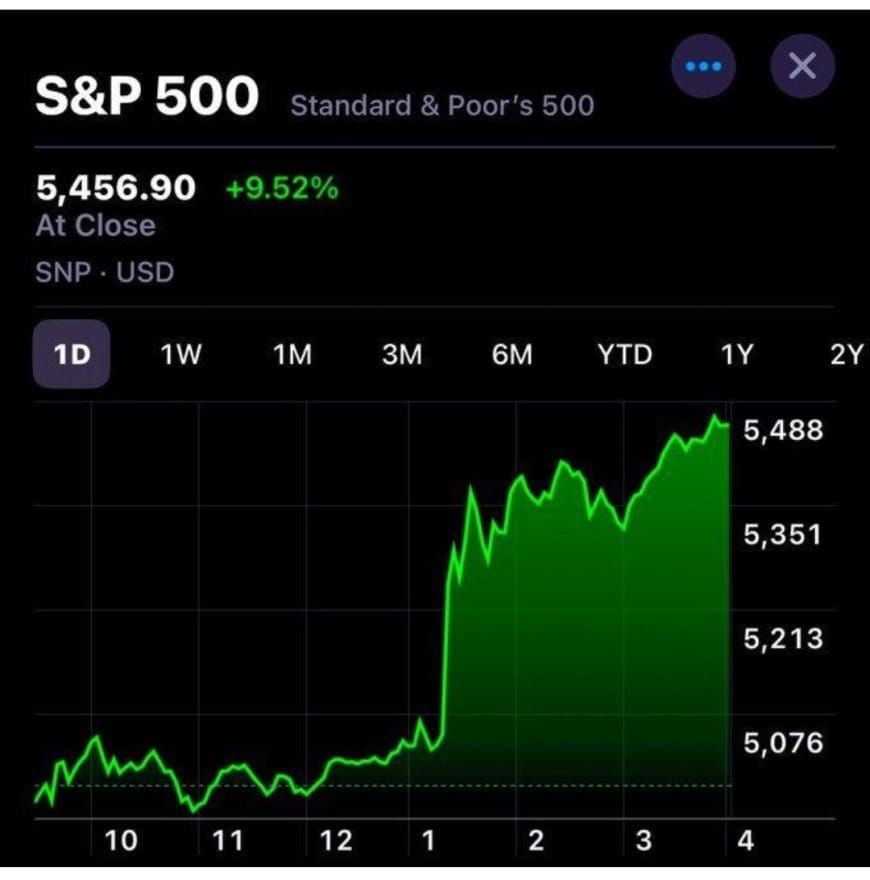Tap chart at the 2 o'clock marker

[x=536, y=841]
